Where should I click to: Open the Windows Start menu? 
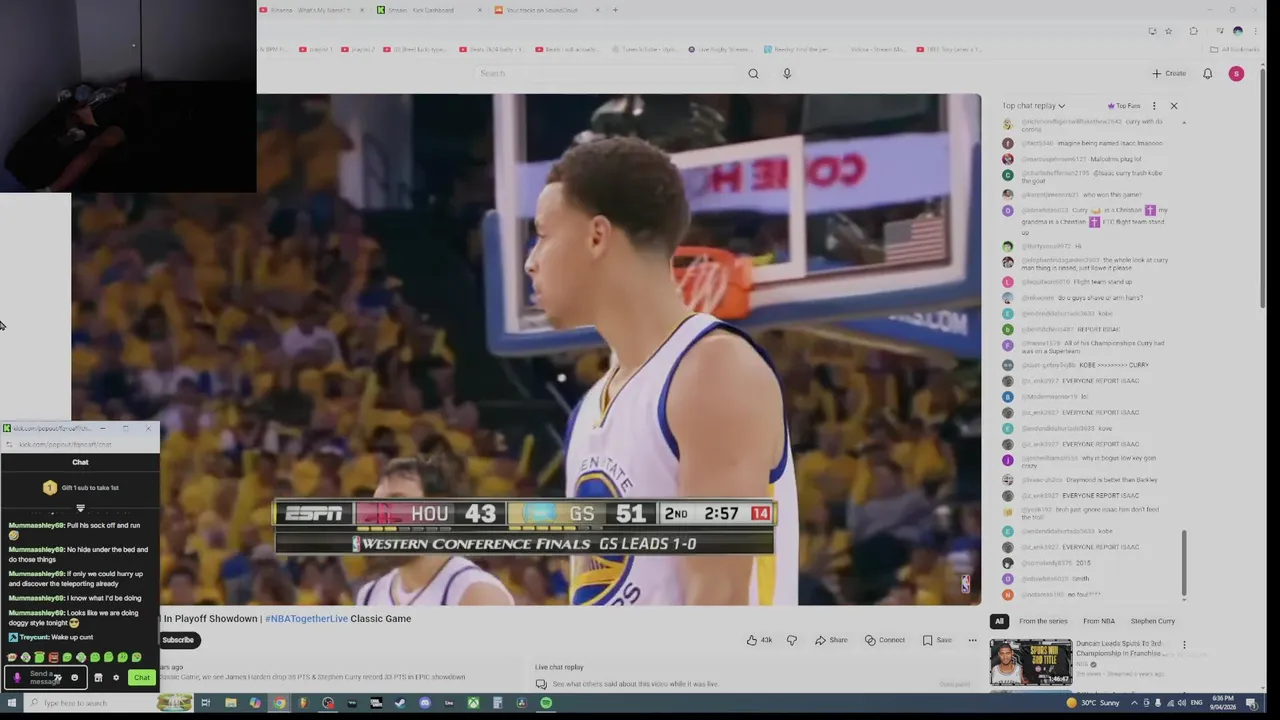pyautogui.click(x=12, y=703)
